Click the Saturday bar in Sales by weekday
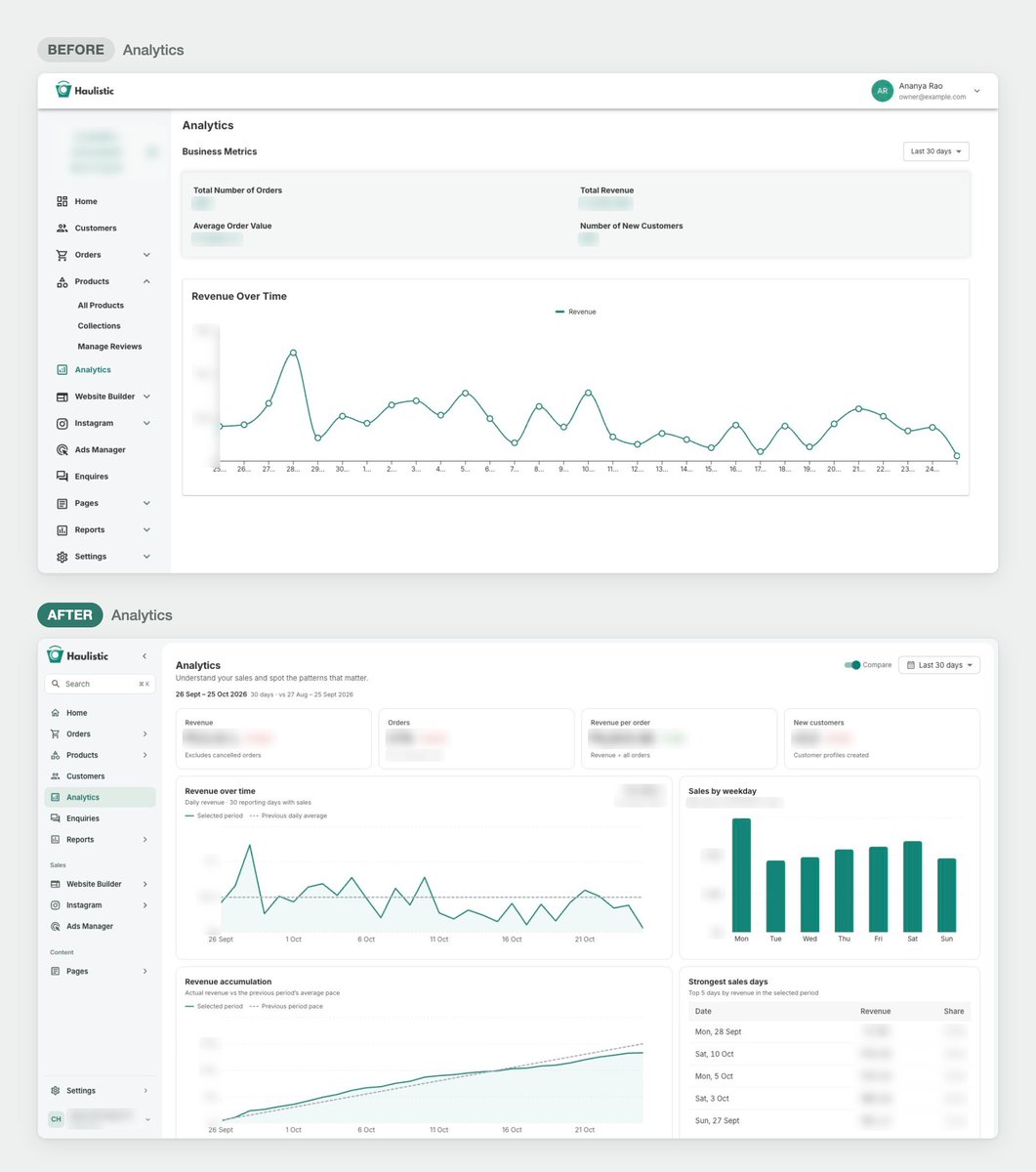 tap(912, 887)
